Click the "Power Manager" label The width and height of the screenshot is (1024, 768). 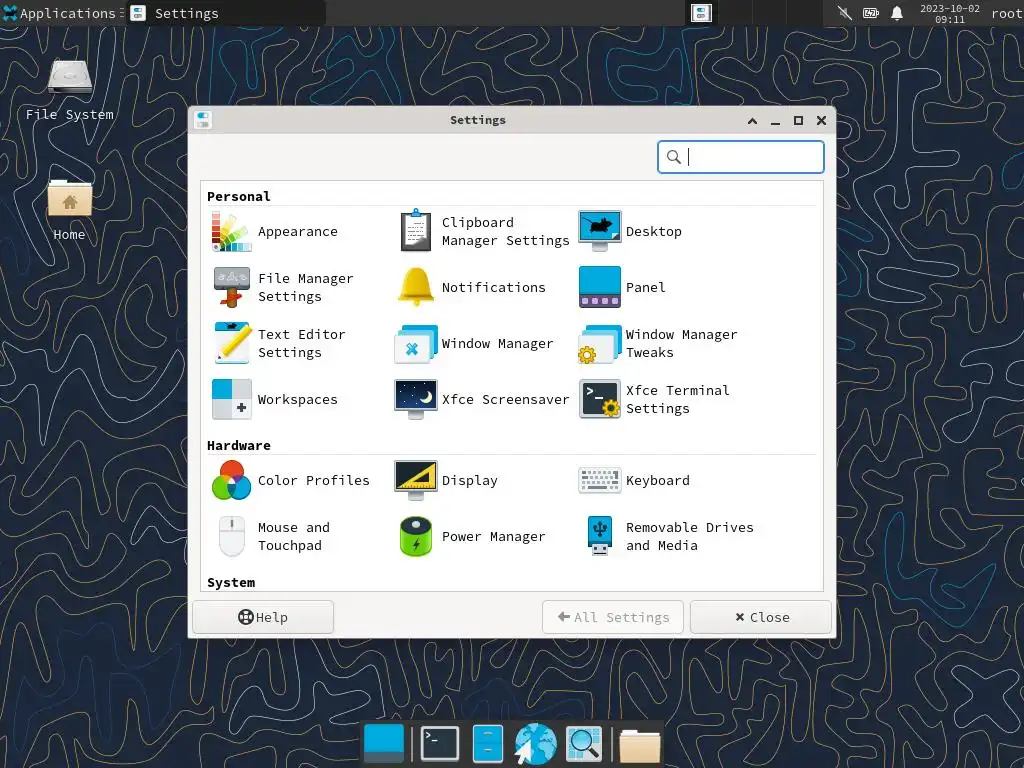pos(493,536)
